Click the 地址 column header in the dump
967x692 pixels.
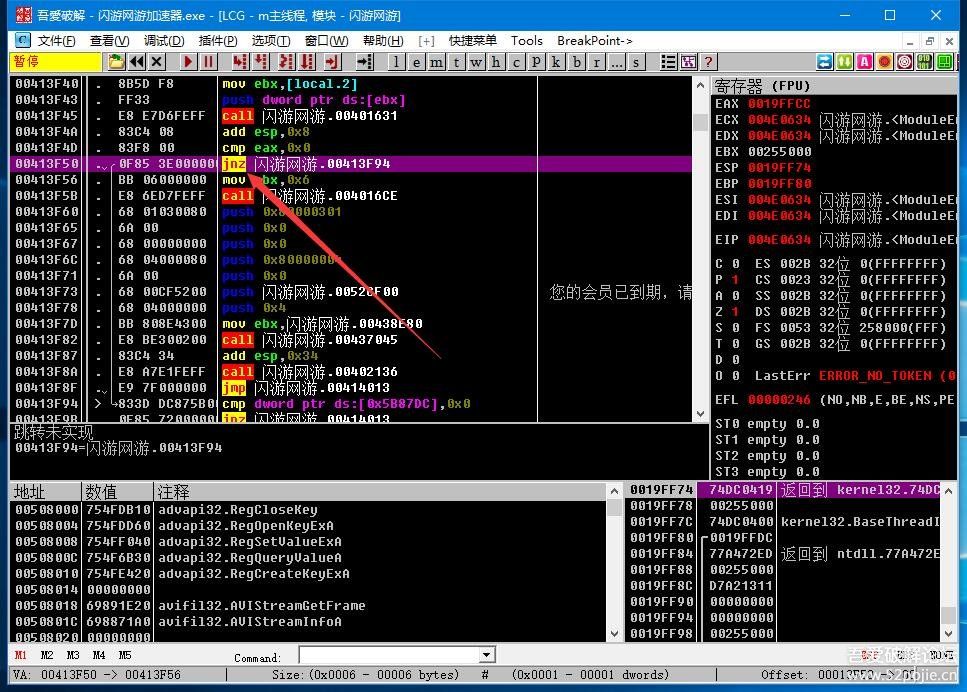[x=45, y=492]
